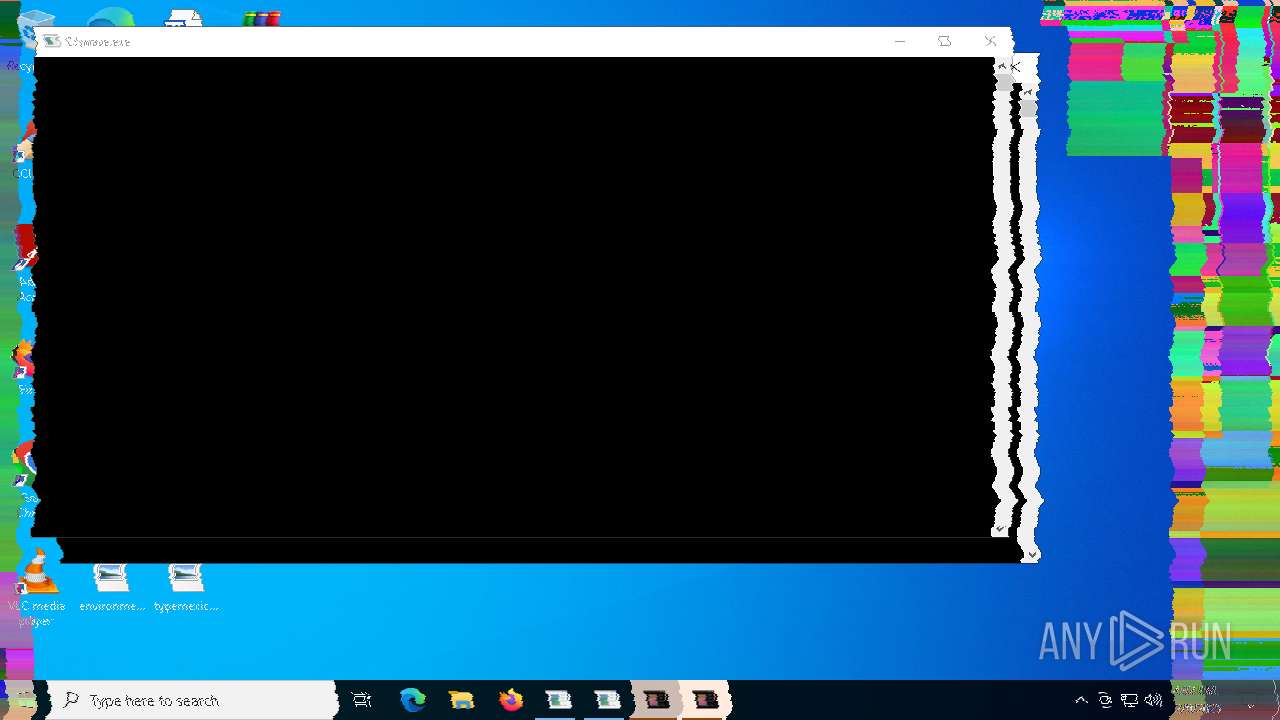Open File Explorer from the taskbar
Screen dimensions: 1280x720
click(x=461, y=700)
